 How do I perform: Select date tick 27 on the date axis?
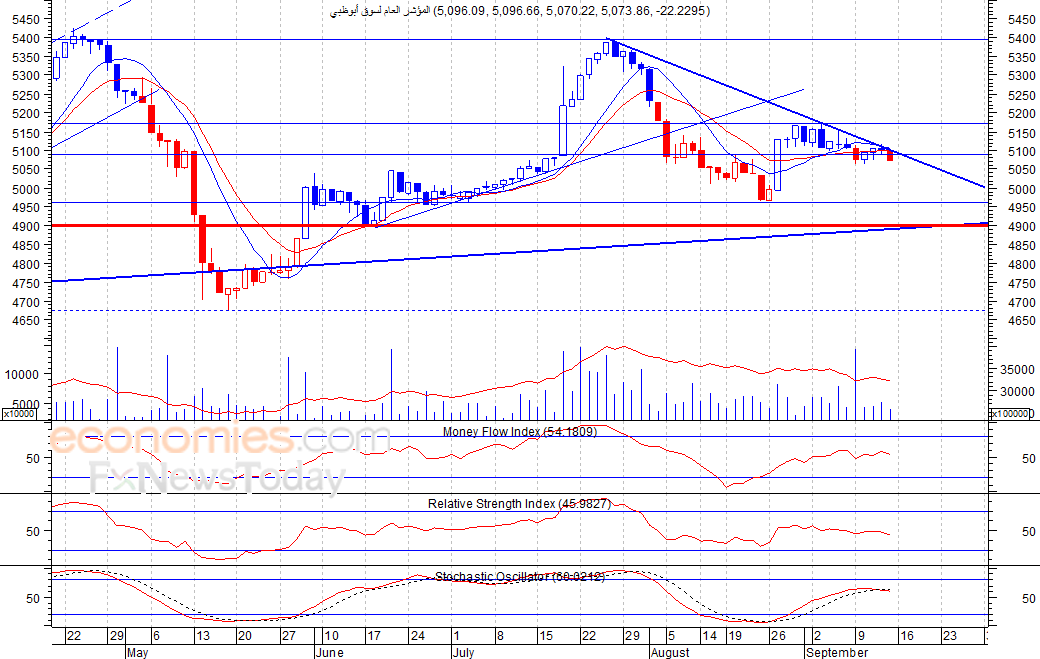(x=289, y=636)
